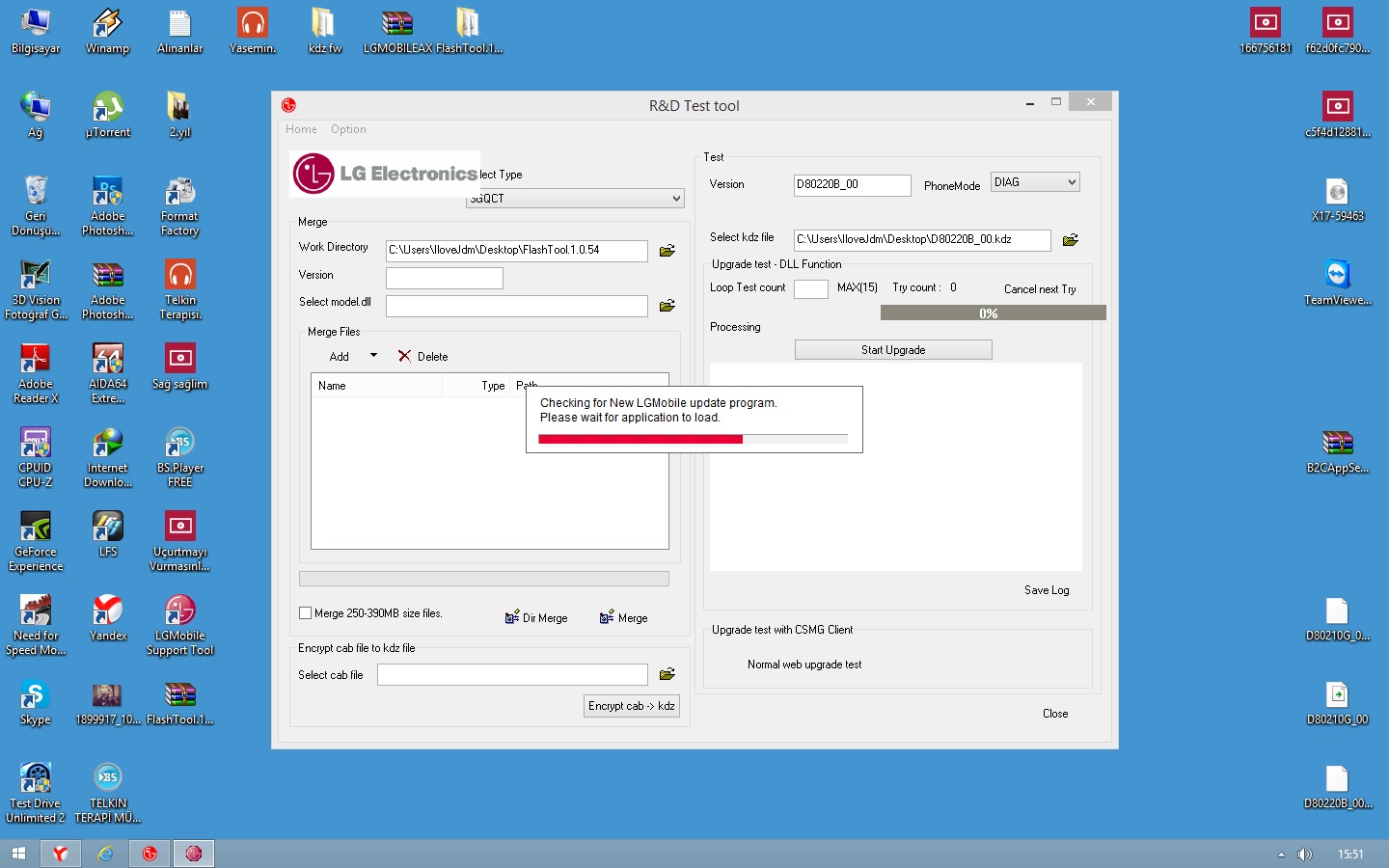Click Normal web upgrade test
This screenshot has height=868, width=1389.
click(804, 665)
